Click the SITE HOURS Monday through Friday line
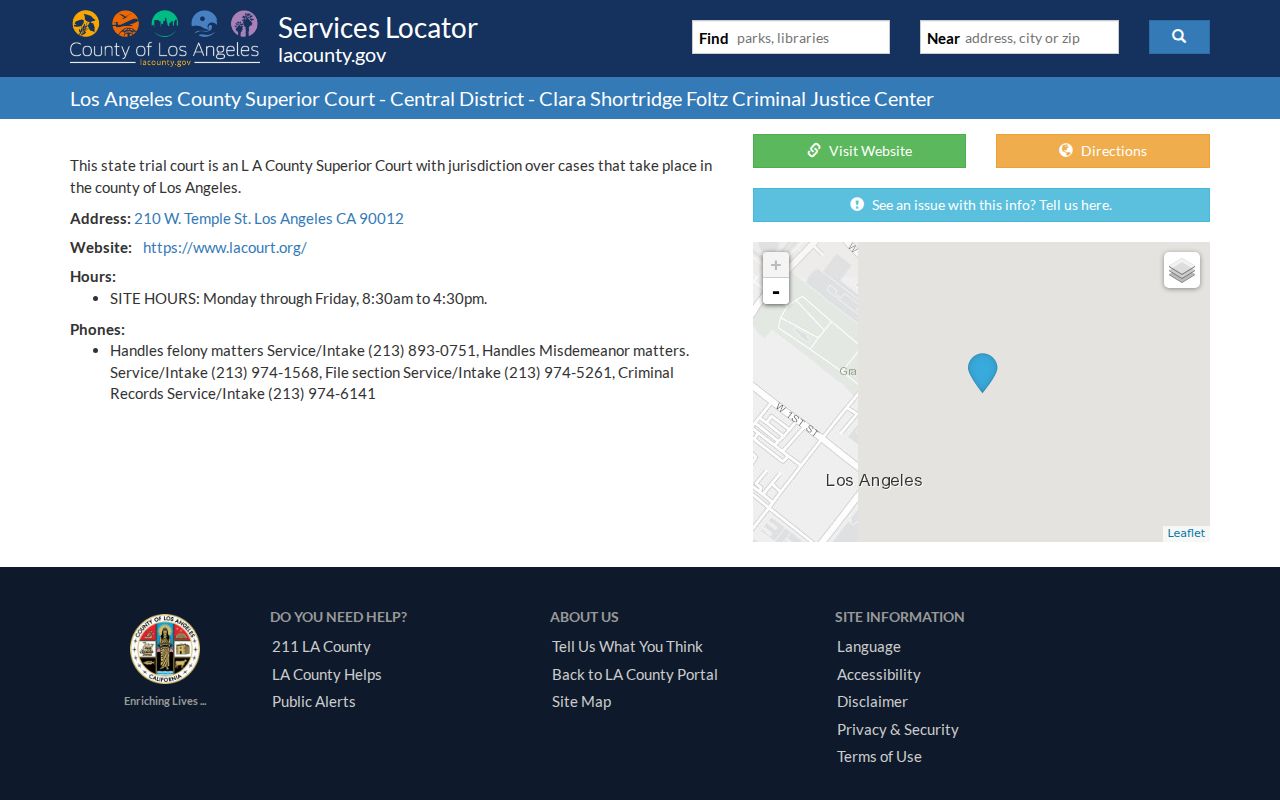The image size is (1280, 800). coord(298,298)
